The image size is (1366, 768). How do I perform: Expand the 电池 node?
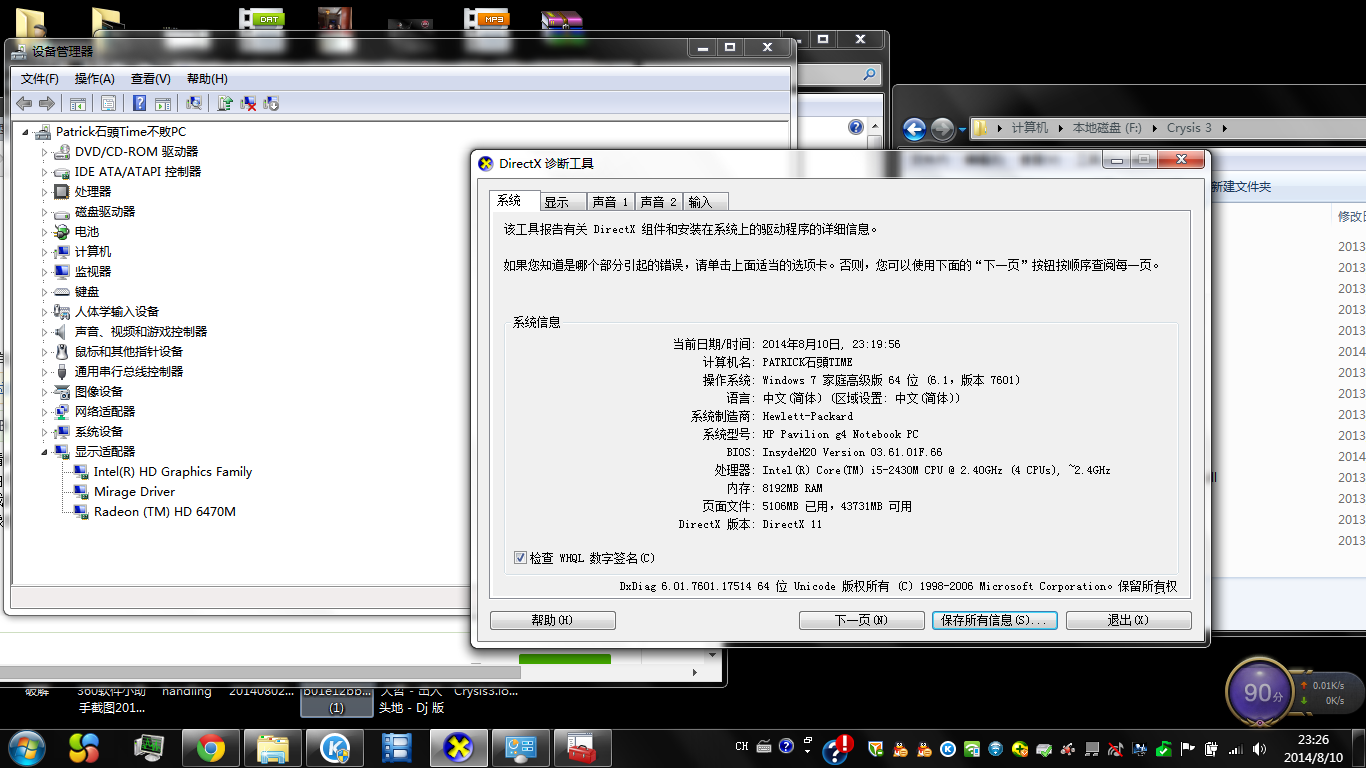[x=44, y=232]
